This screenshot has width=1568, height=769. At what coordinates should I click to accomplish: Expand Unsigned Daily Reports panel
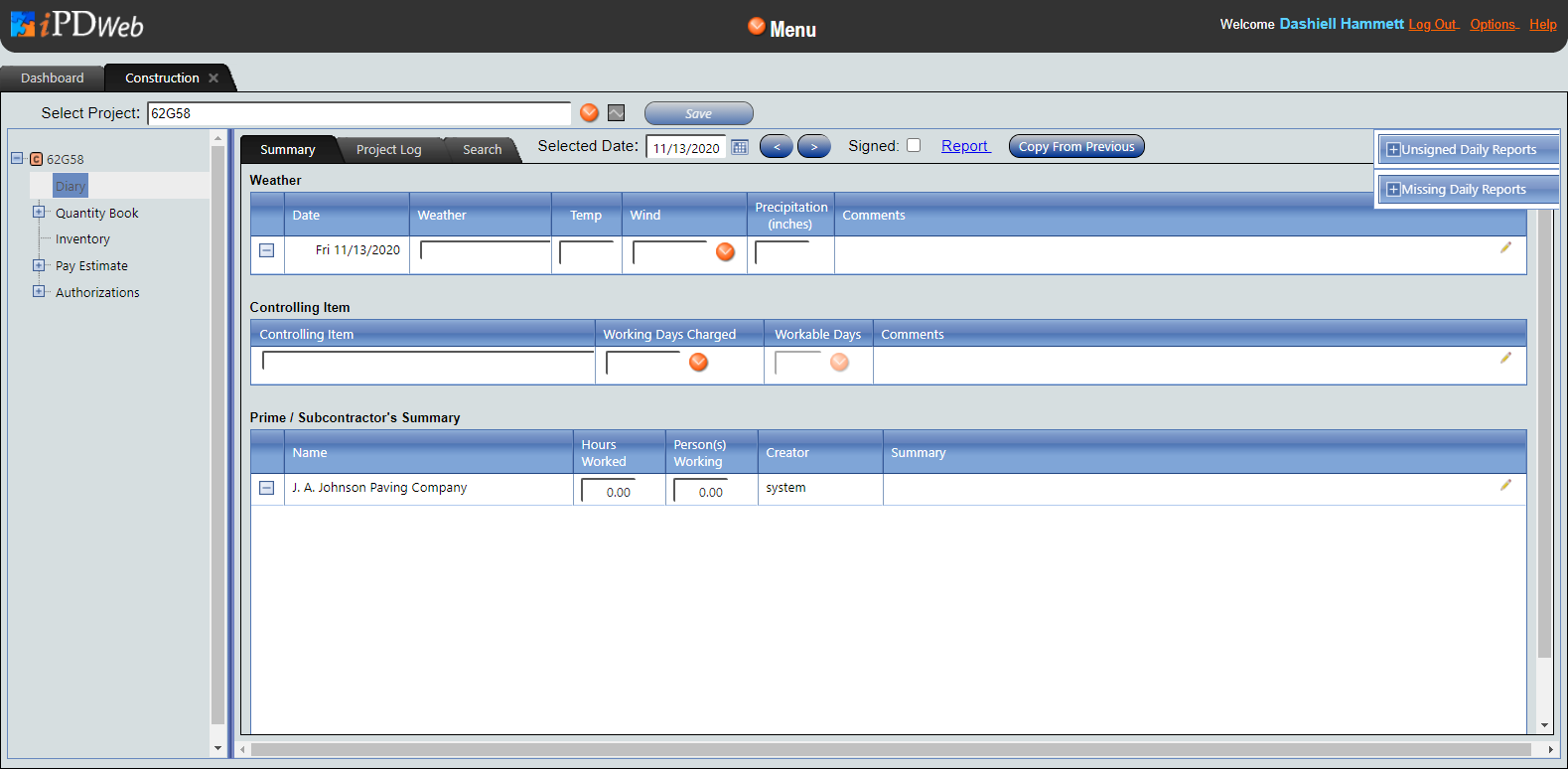point(1393,150)
